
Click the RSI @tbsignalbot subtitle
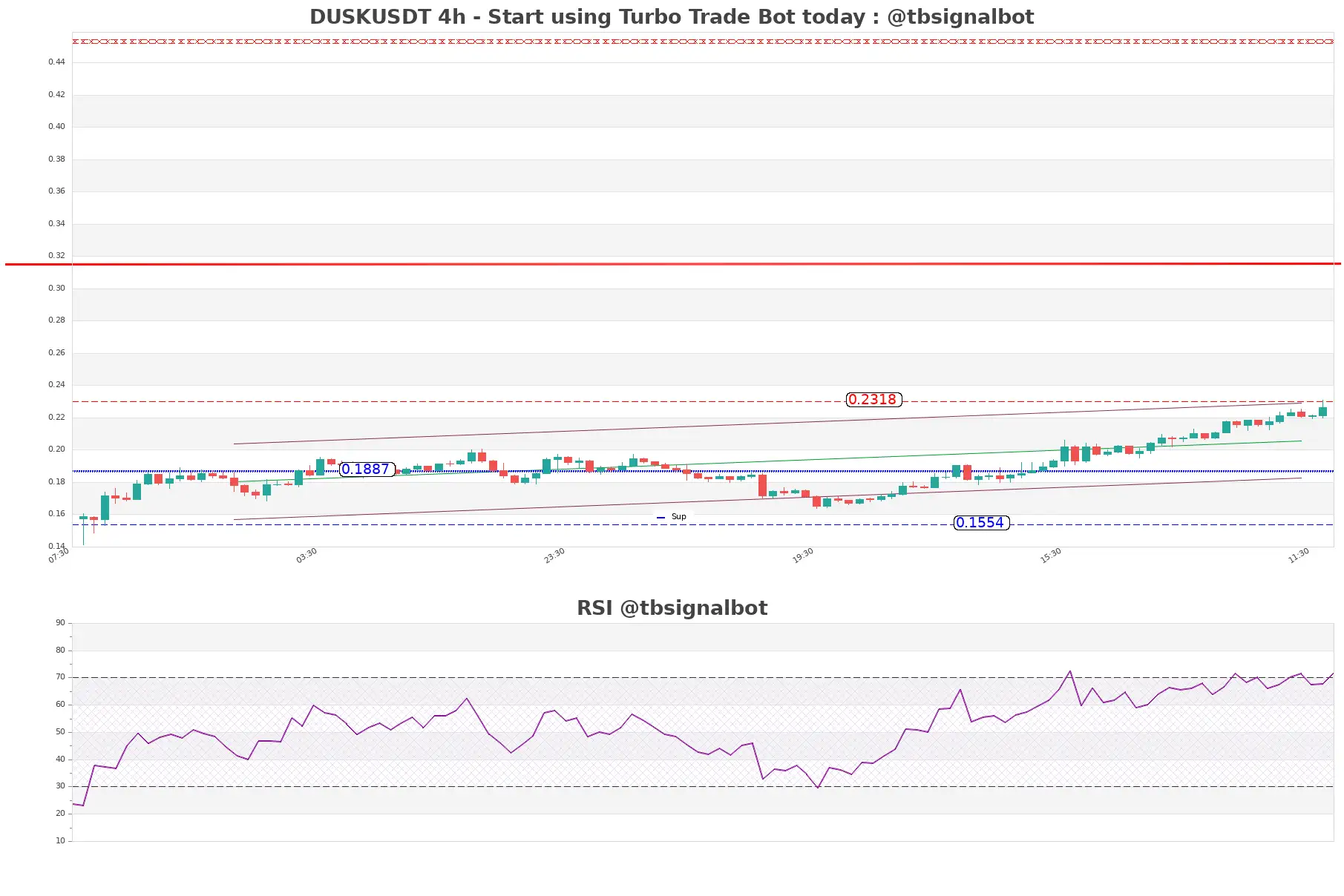tap(672, 608)
